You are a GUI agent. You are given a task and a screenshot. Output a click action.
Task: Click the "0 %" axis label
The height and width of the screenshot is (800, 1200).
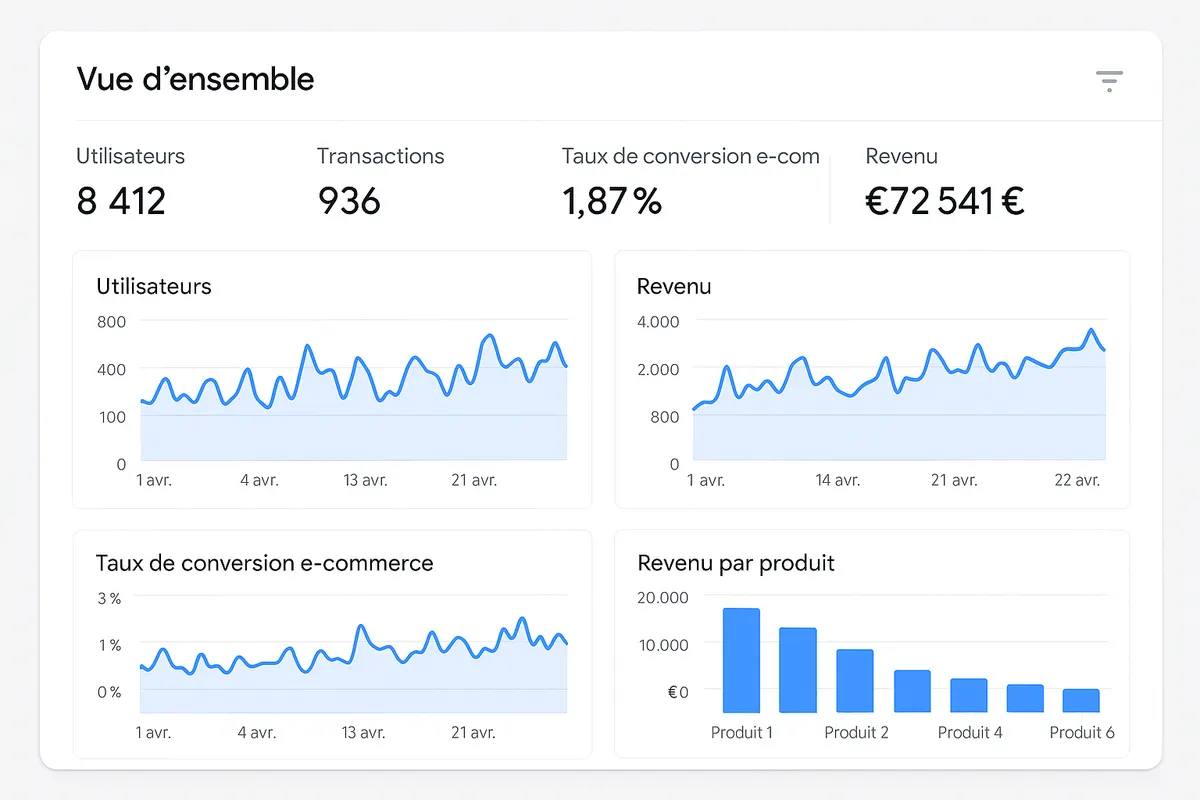tap(109, 691)
